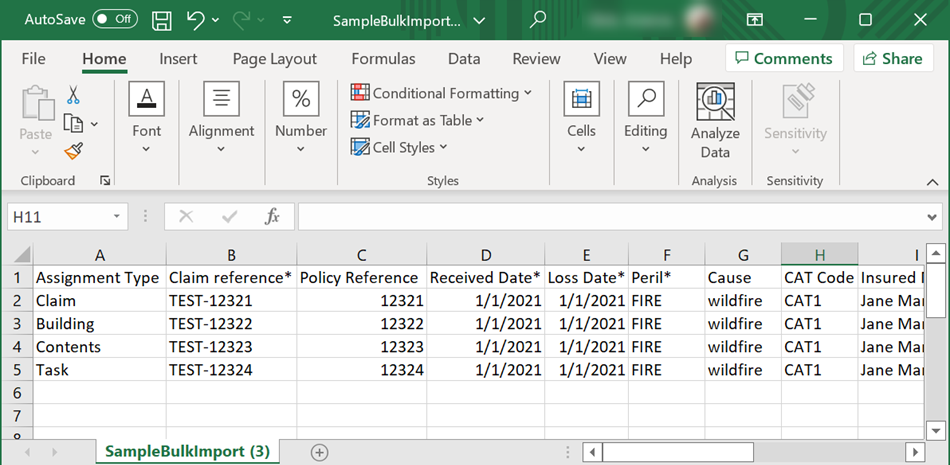This screenshot has width=950, height=465.
Task: Click the Undo arrow icon
Action: tap(196, 20)
